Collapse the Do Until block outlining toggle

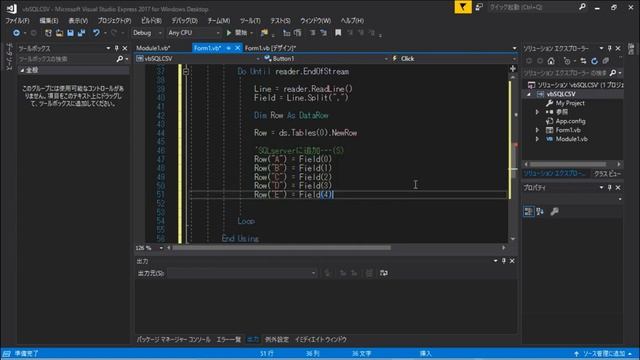click(x=186, y=71)
